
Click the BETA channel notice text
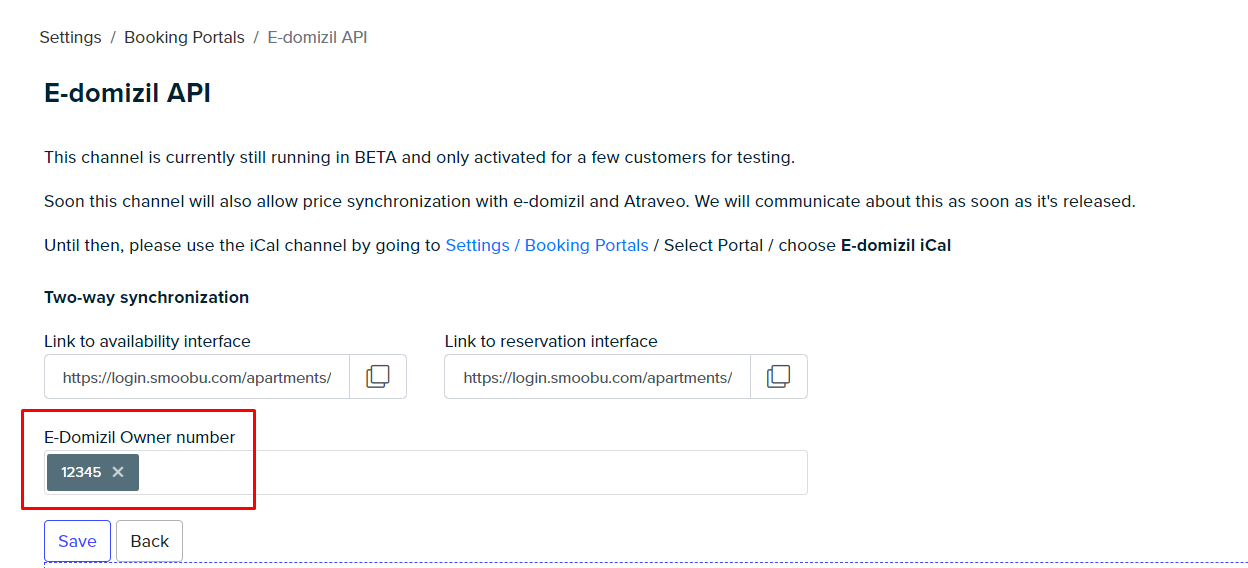419,157
